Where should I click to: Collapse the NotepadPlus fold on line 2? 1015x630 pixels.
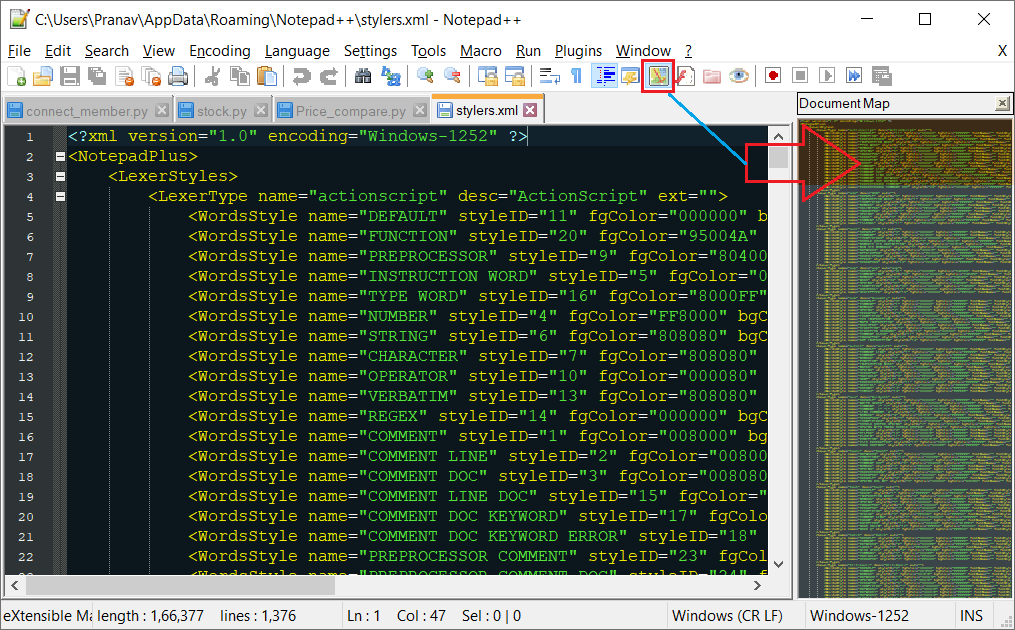[x=60, y=156]
